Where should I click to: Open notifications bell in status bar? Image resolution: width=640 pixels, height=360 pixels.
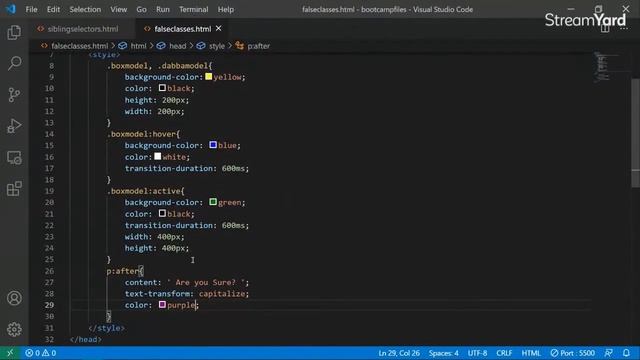[626, 353]
